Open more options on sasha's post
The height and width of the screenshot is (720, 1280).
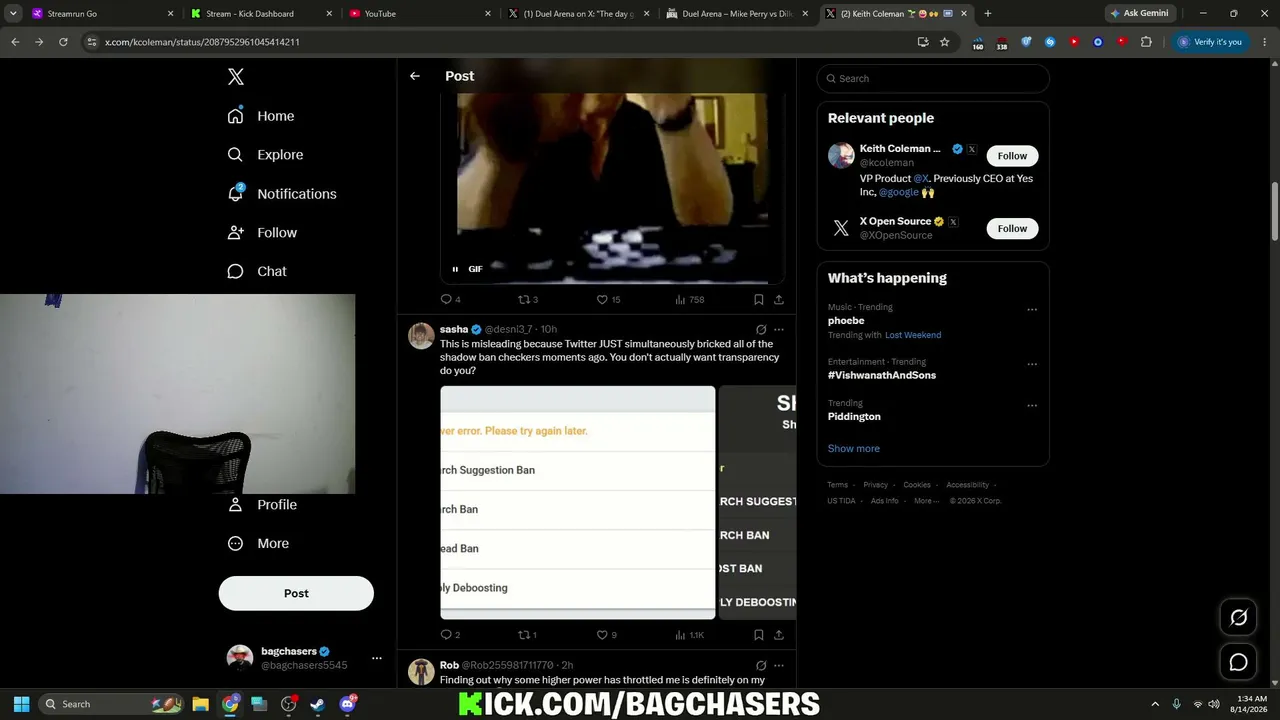779,329
